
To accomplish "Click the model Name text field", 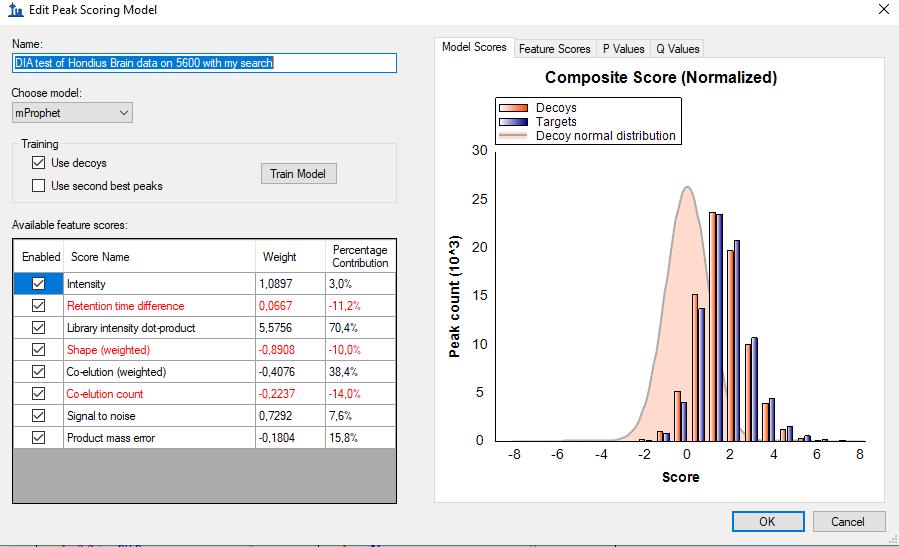I will tap(204, 63).
